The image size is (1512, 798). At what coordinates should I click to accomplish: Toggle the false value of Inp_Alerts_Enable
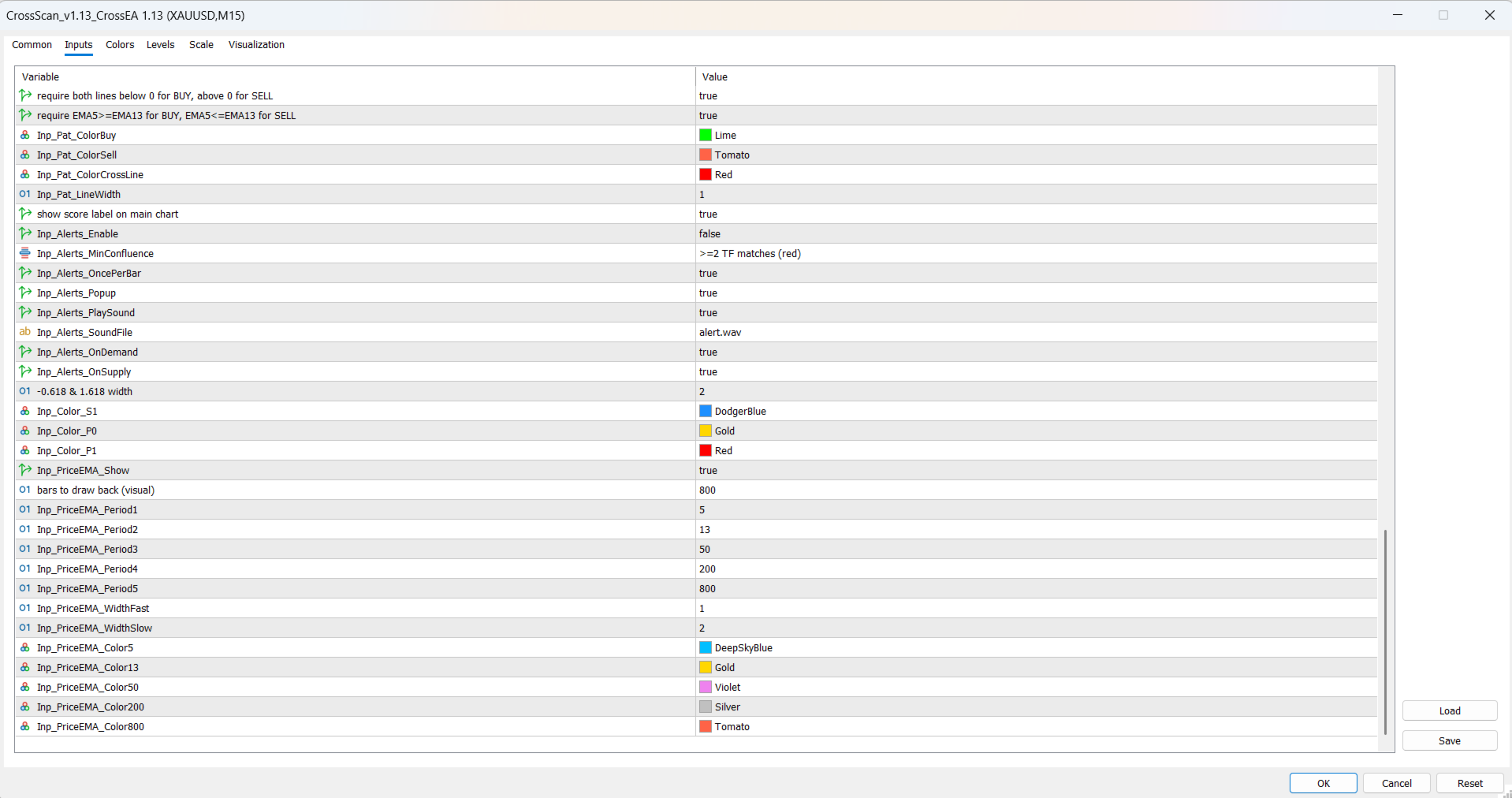tap(1036, 233)
